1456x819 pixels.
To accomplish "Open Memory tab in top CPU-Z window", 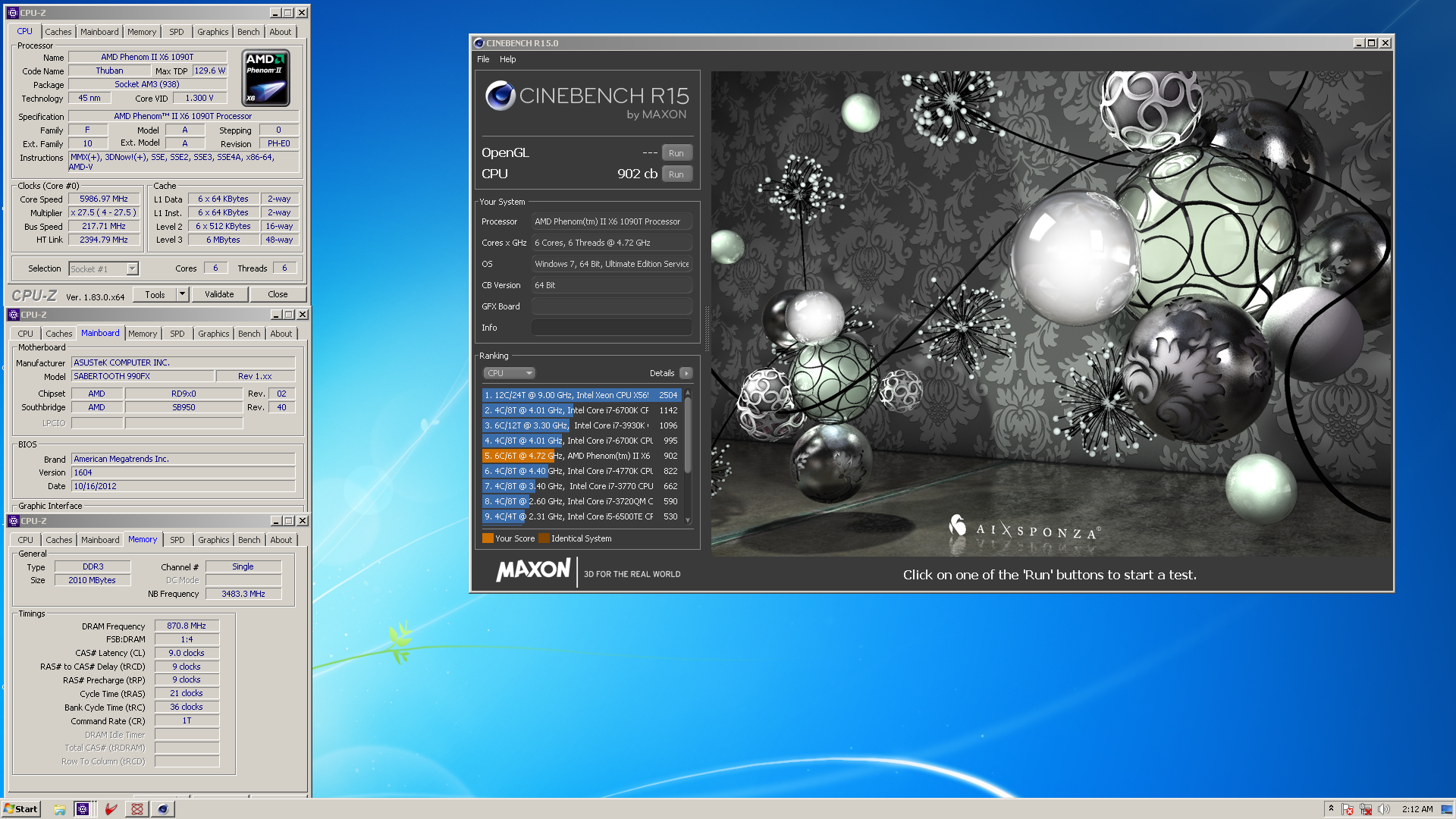I will pyautogui.click(x=142, y=32).
